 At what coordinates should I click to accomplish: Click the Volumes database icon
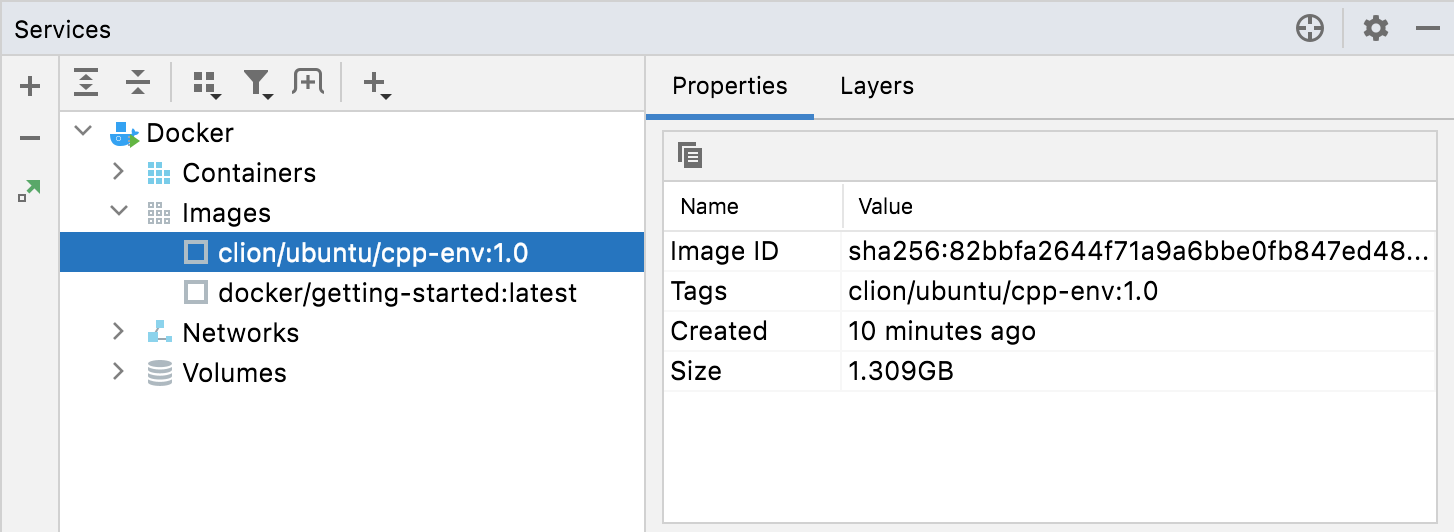(x=159, y=373)
